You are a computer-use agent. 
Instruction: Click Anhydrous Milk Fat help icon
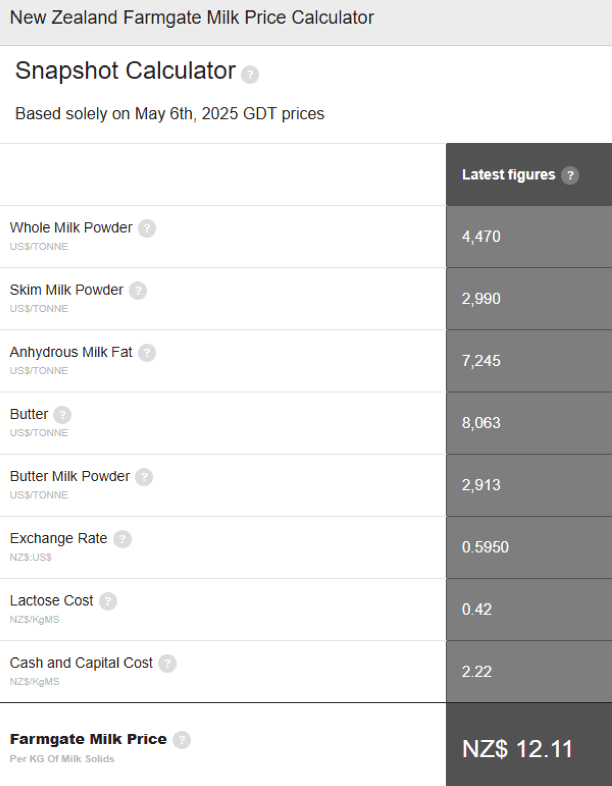[147, 352]
